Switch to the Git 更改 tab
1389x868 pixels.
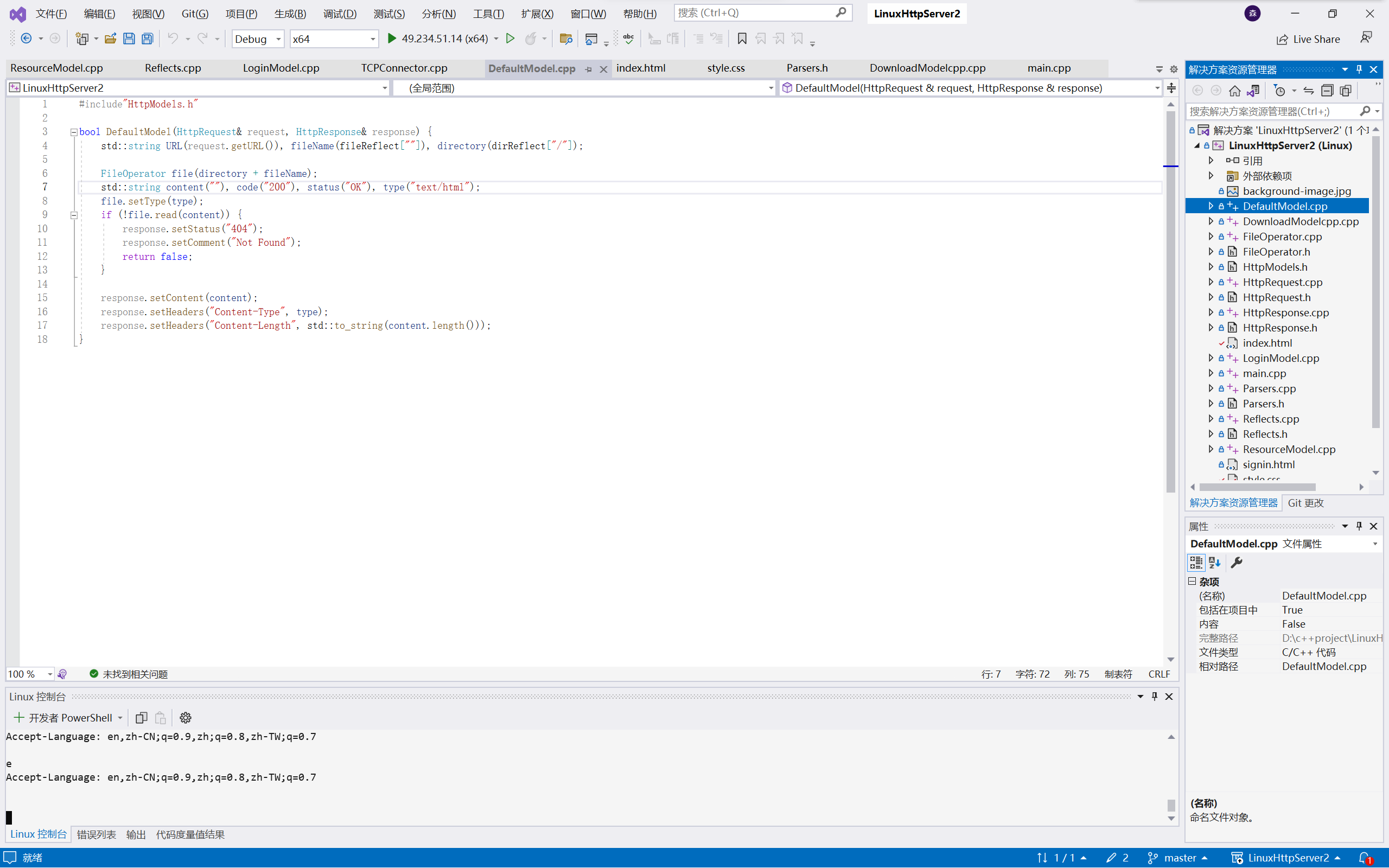coord(1306,502)
